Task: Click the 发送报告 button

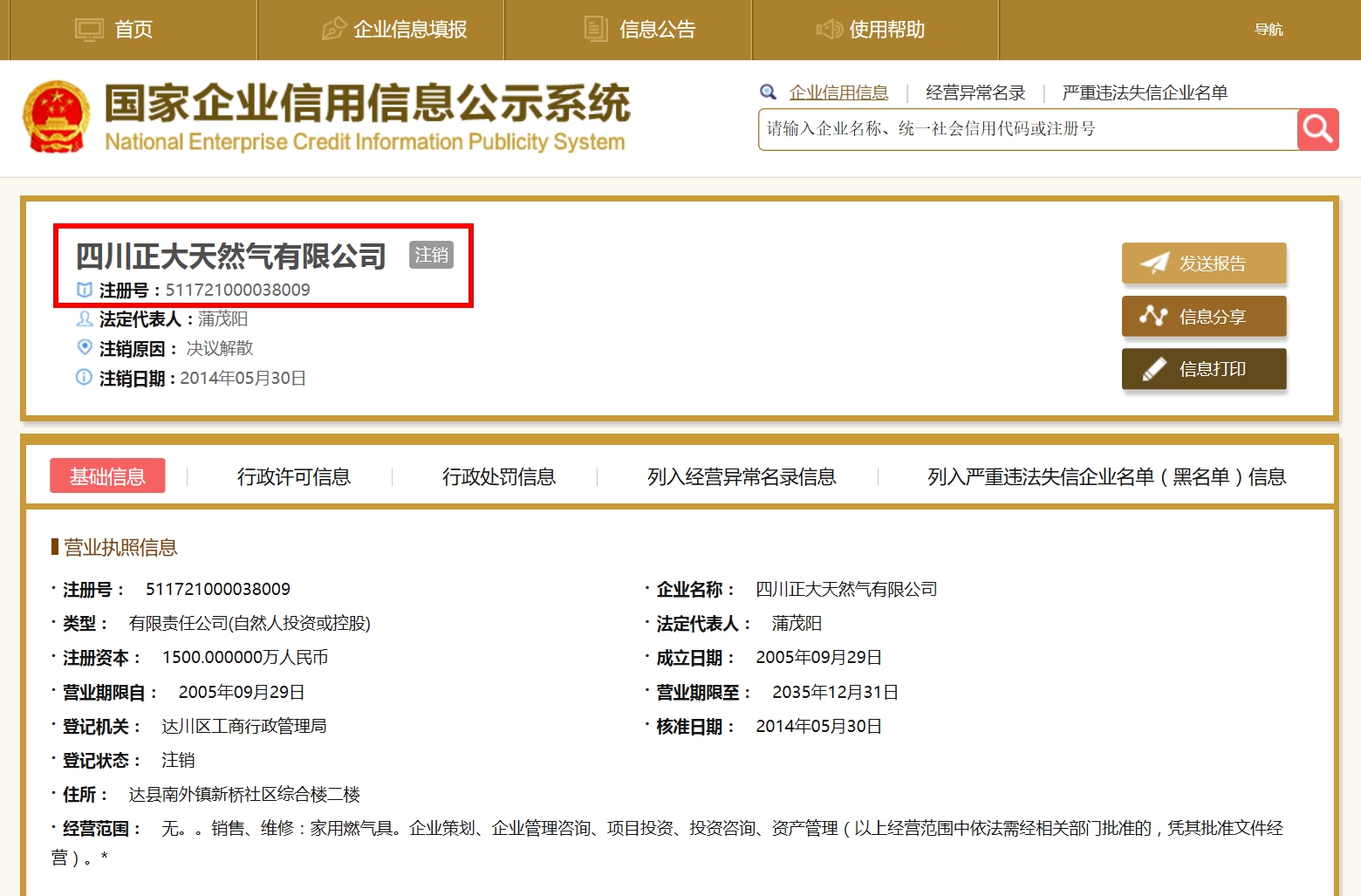Action: click(1204, 263)
